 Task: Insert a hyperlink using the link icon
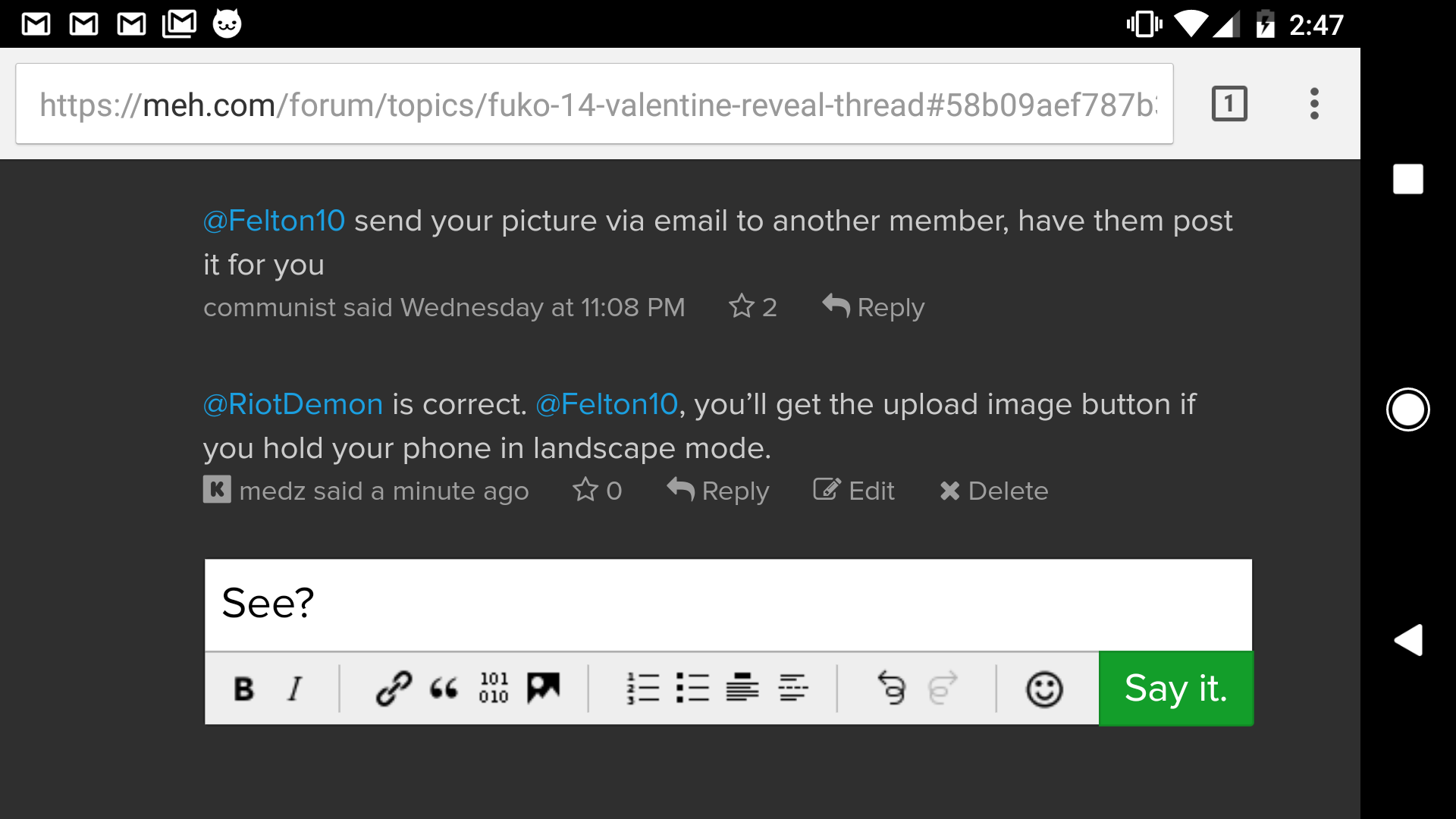tap(394, 689)
